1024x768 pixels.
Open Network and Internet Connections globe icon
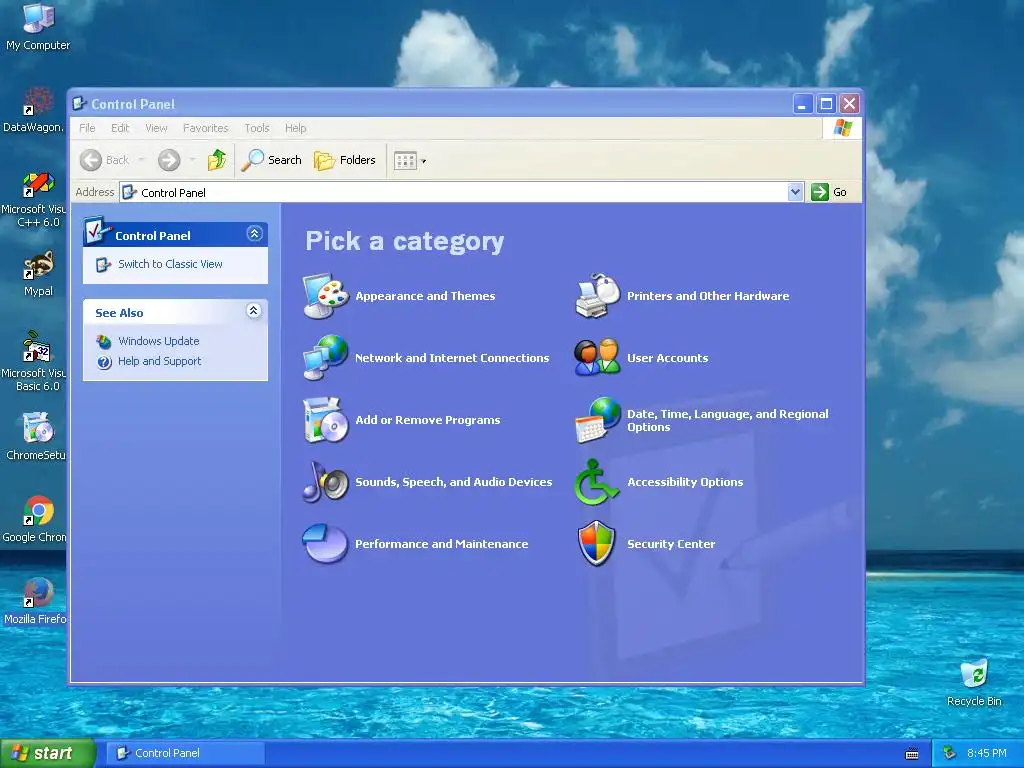point(325,357)
